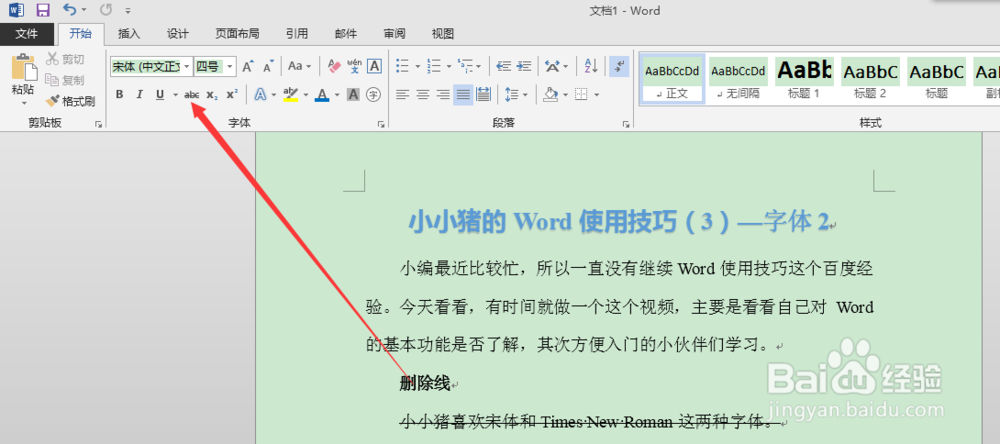The height and width of the screenshot is (444, 1000).
Task: Click the Cut (剪切) scissors button
Action: [x=65, y=59]
